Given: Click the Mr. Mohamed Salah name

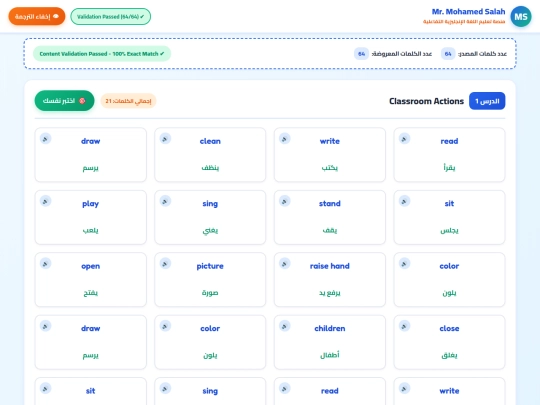Looking at the screenshot, I should pos(468,12).
